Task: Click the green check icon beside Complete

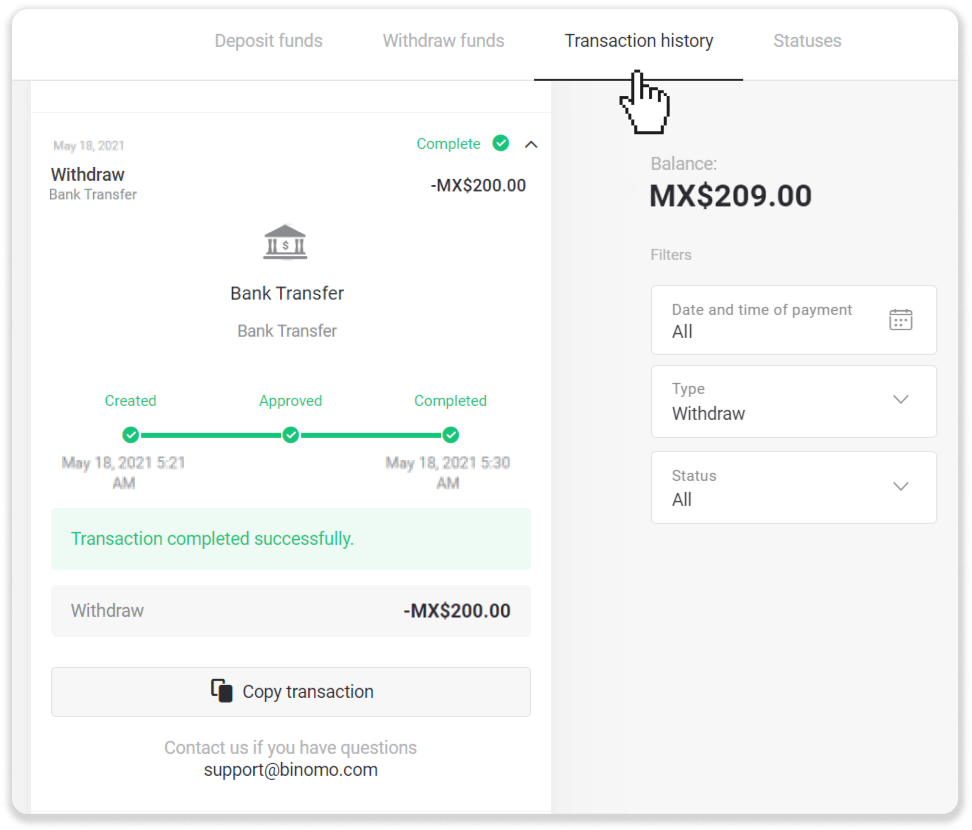Action: [x=501, y=144]
